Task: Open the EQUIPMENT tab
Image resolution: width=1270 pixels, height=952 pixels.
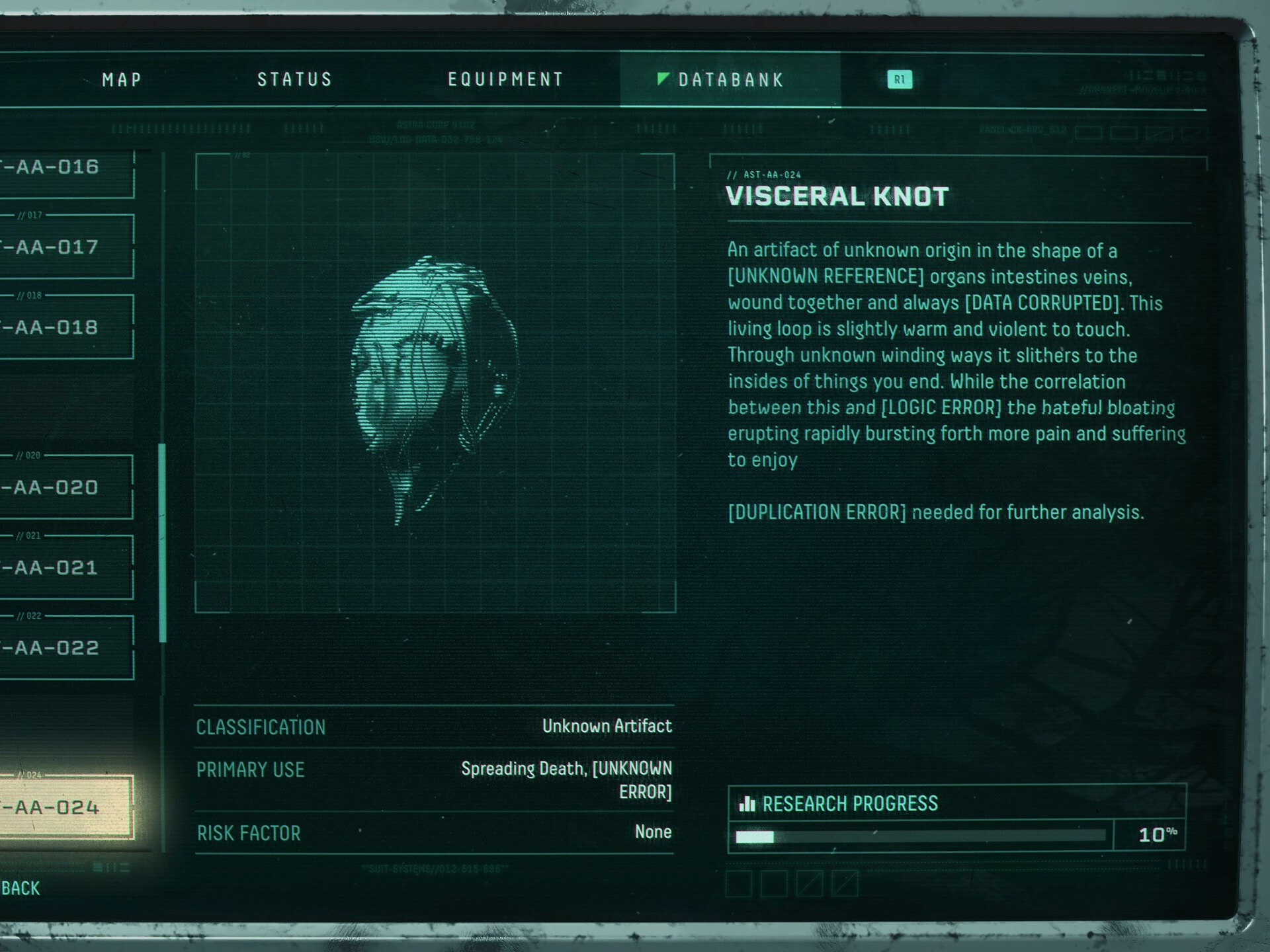Action: click(x=505, y=80)
